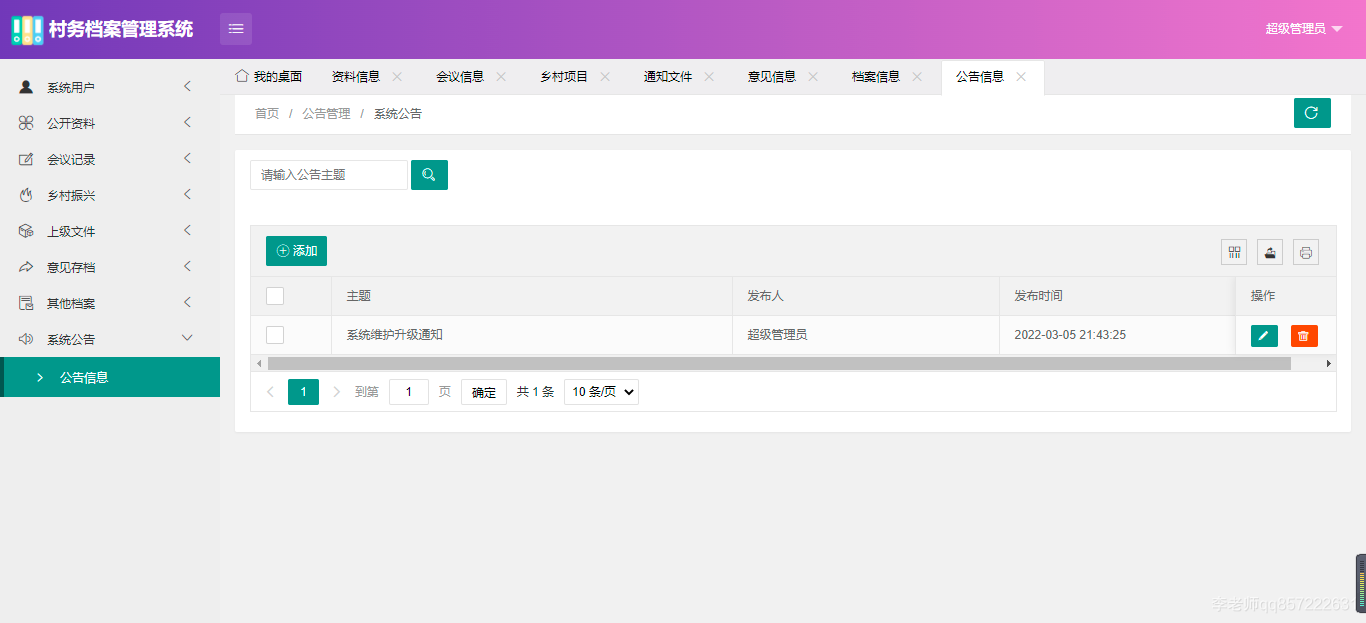This screenshot has width=1366, height=623.
Task: Go to the 首页 breadcrumb link
Action: (x=267, y=114)
